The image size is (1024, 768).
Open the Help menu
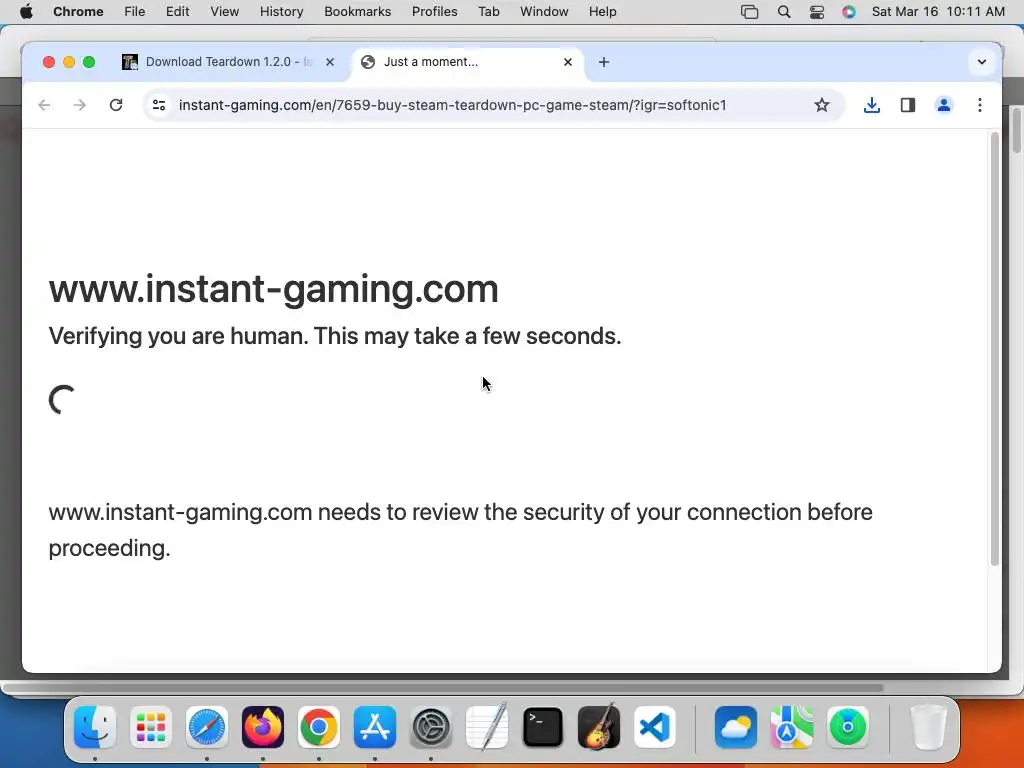tap(602, 12)
